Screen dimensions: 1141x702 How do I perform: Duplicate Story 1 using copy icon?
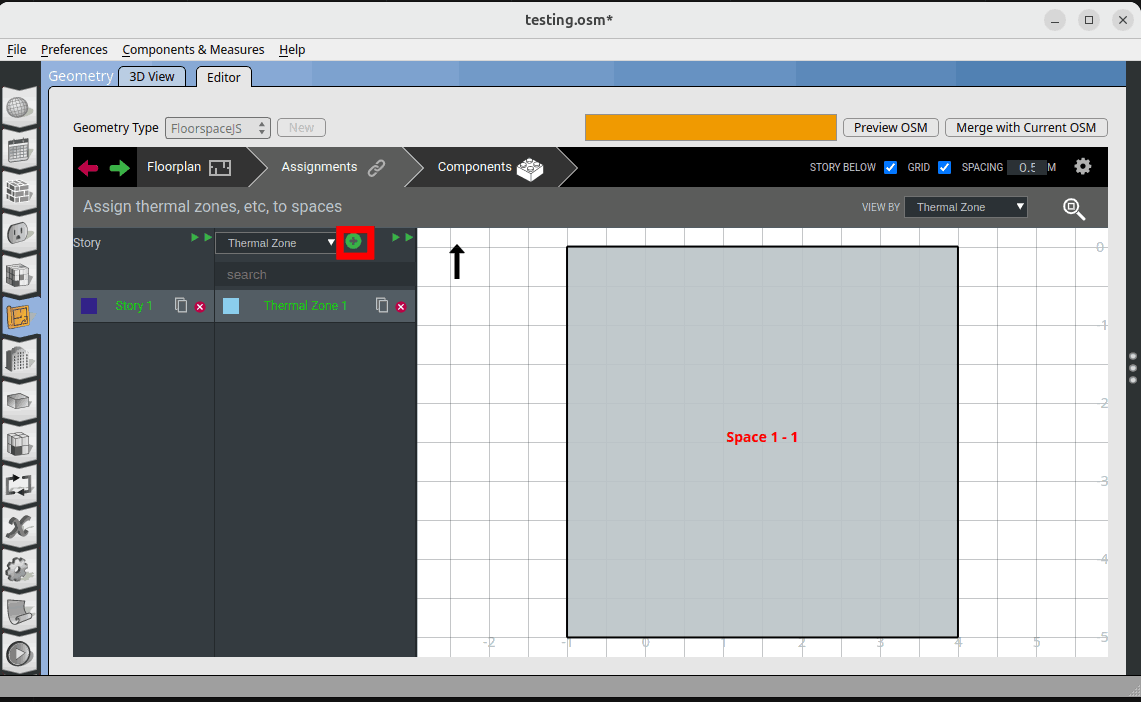coord(181,305)
